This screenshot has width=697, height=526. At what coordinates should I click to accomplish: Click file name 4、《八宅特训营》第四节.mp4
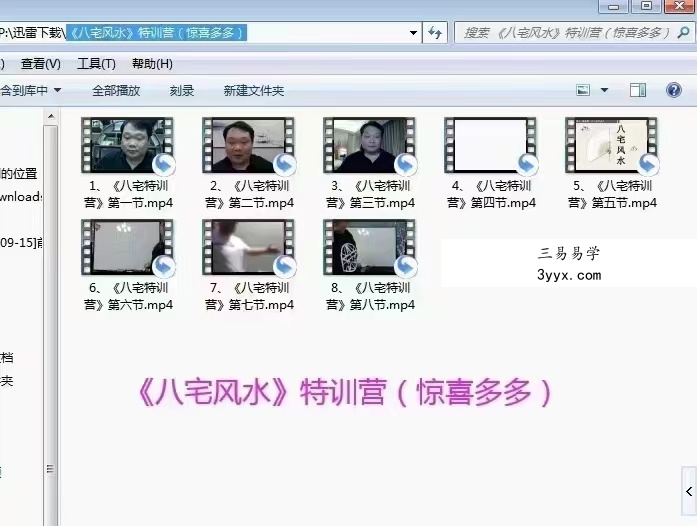click(x=491, y=194)
